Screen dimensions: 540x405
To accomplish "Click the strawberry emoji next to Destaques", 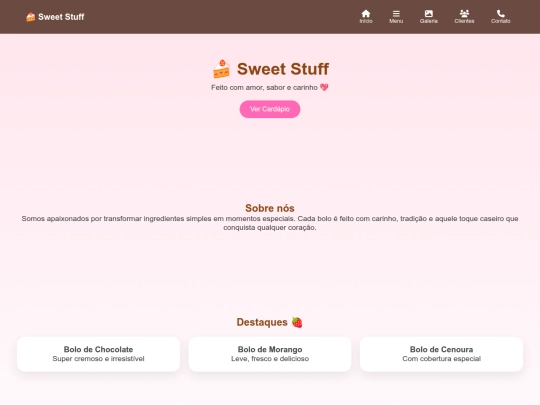I will click(x=297, y=322).
